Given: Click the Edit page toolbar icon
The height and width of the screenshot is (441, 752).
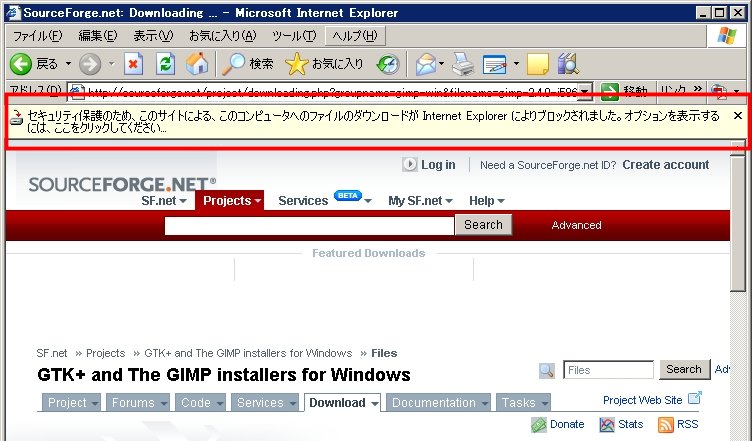Looking at the screenshot, I should click(x=494, y=64).
